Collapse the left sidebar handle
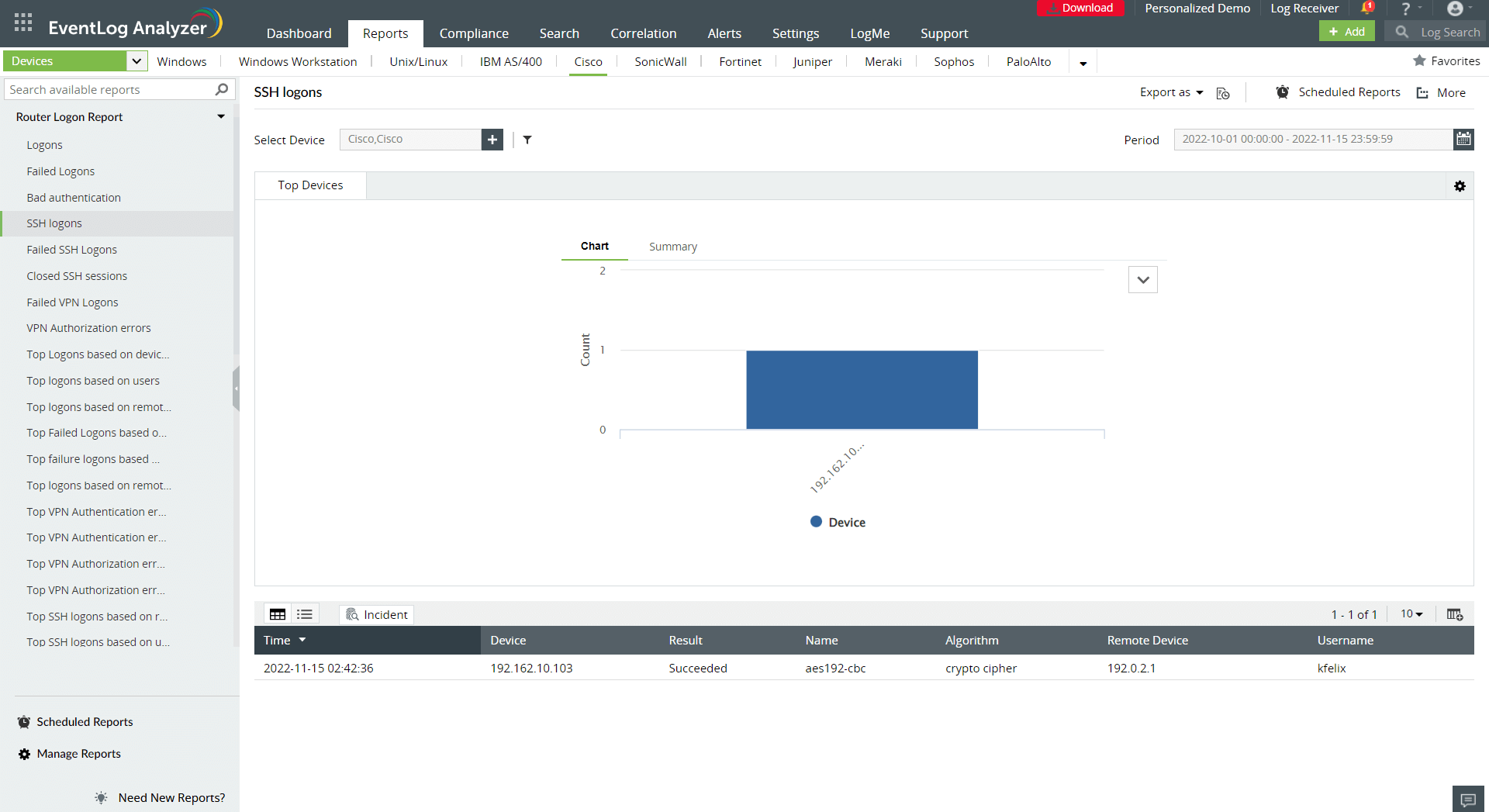Image resolution: width=1489 pixels, height=812 pixels. (x=236, y=388)
